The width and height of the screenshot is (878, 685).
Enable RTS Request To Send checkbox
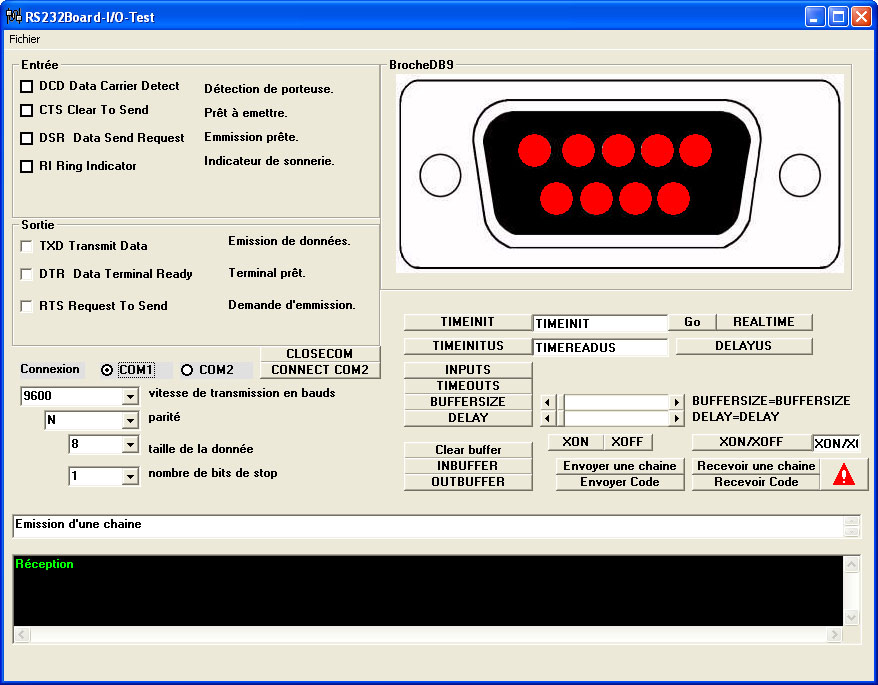pyautogui.click(x=26, y=306)
